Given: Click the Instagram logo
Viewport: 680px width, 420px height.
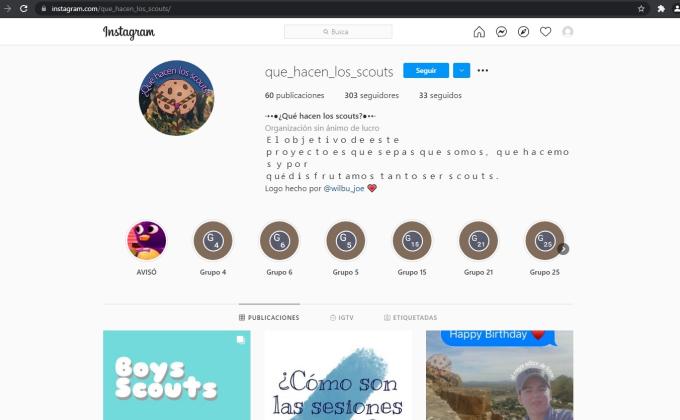Looking at the screenshot, I should pos(129,32).
